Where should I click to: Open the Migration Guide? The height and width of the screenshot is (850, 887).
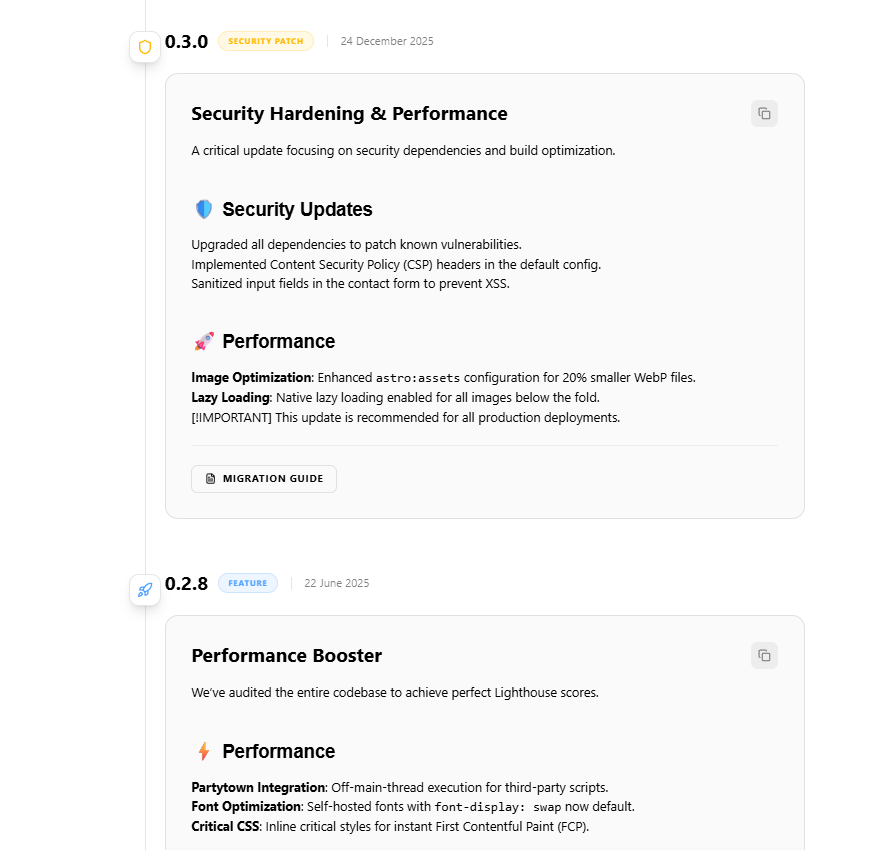(x=264, y=479)
